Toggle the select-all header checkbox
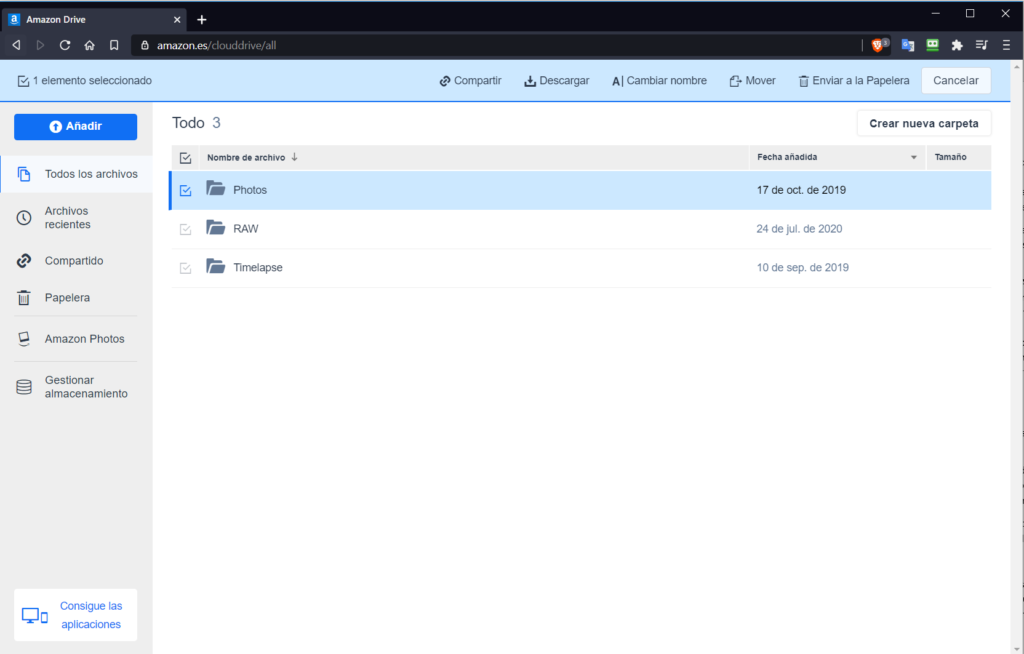Image resolution: width=1024 pixels, height=654 pixels. [185, 158]
